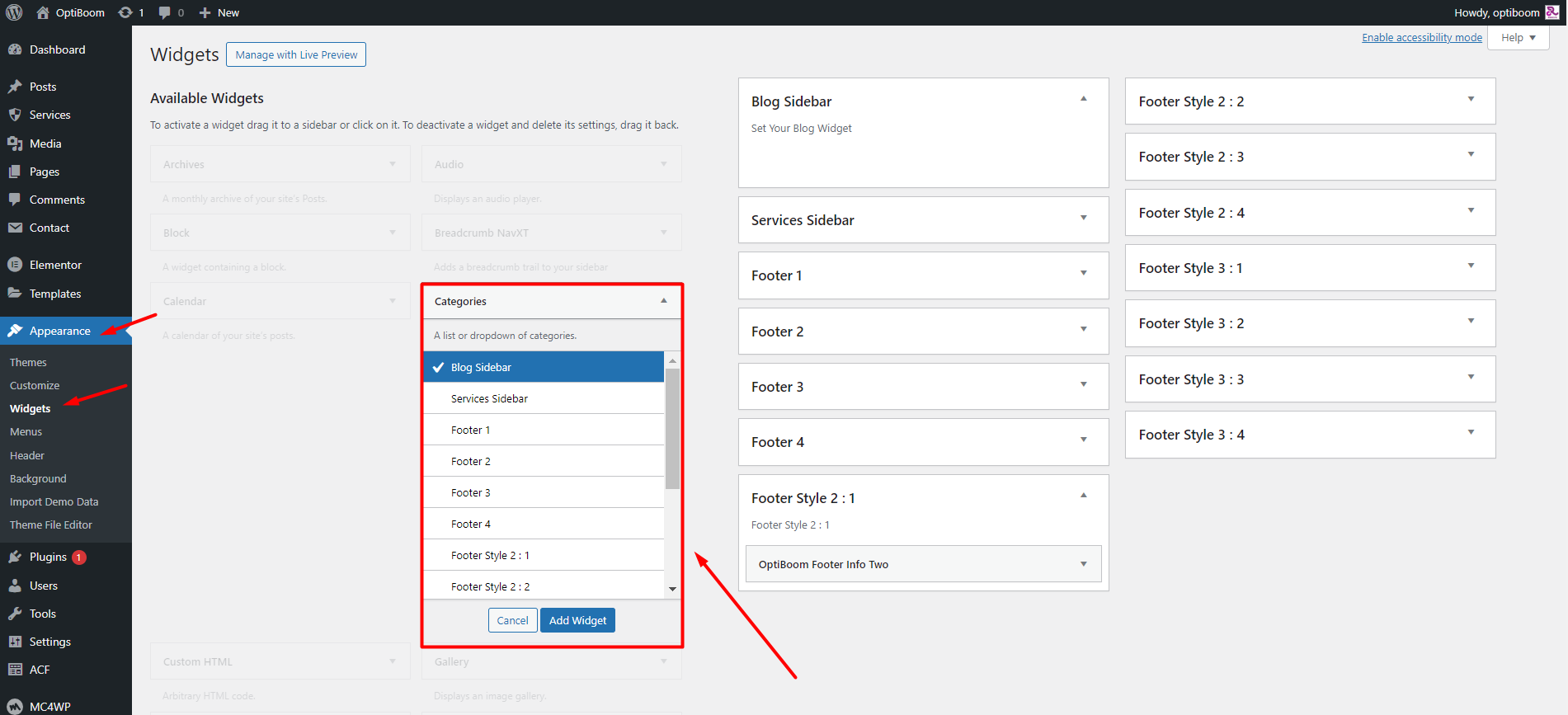The height and width of the screenshot is (715, 1568).
Task: Click the MC4WP icon in sidebar
Action: point(15,707)
